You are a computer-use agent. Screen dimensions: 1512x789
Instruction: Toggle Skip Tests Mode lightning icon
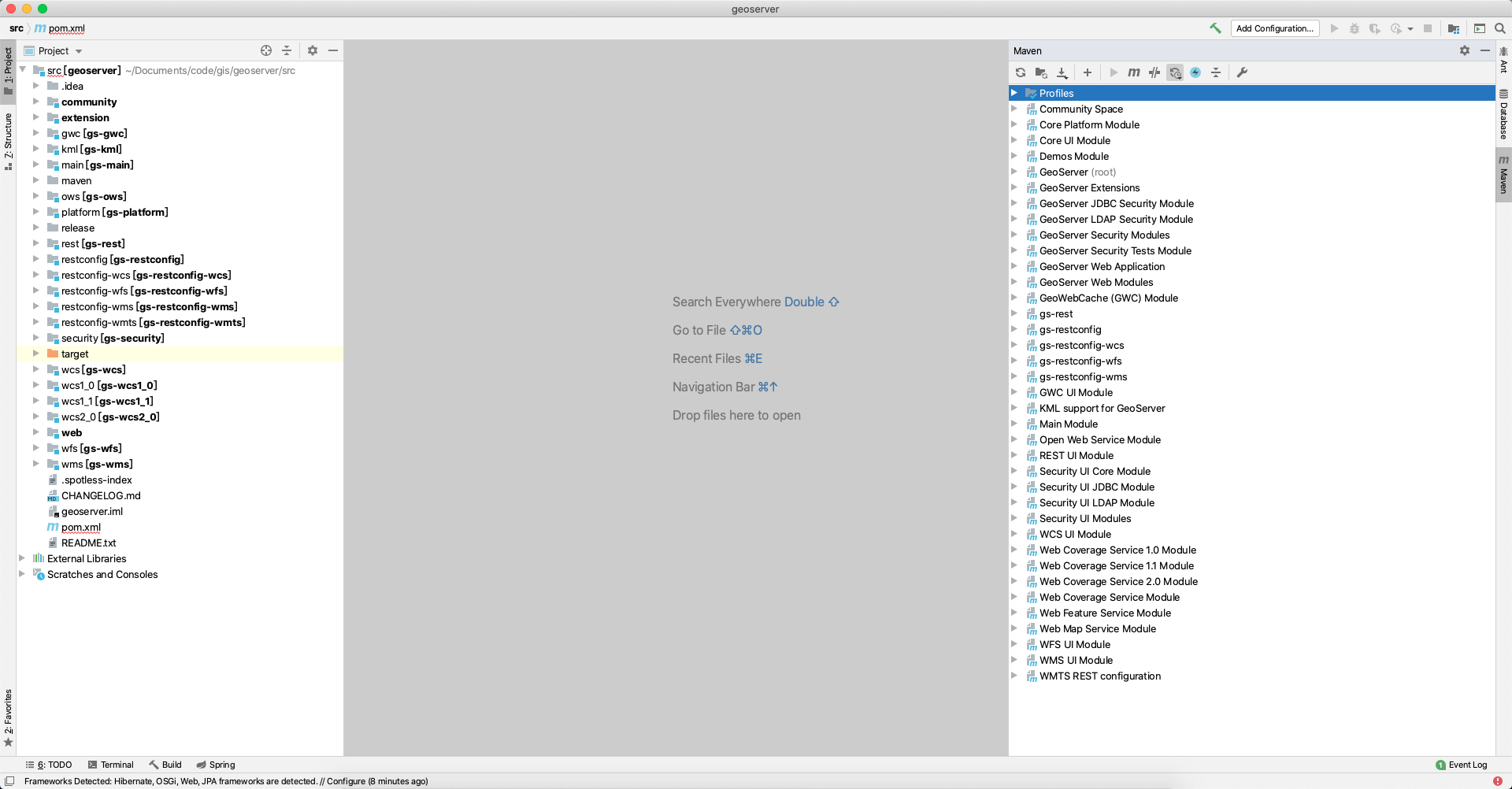[1195, 72]
